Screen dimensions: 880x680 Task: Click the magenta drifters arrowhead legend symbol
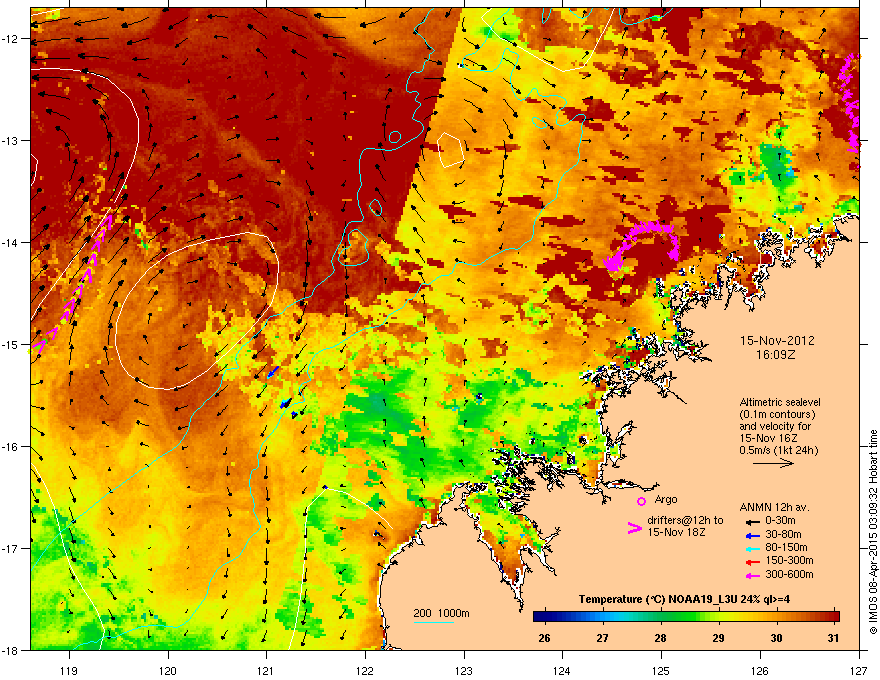[634, 528]
